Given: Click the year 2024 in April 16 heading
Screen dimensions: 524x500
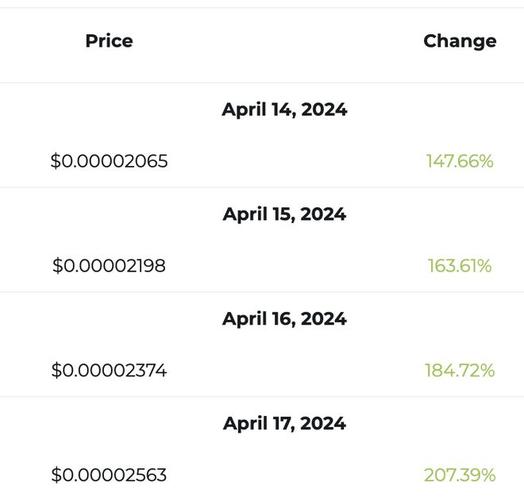Looking at the screenshot, I should [x=324, y=319].
